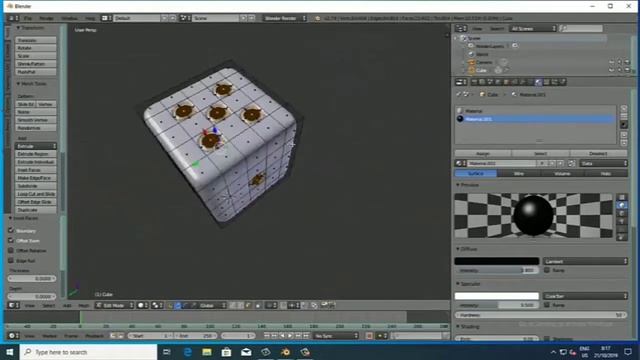Click the 3D view editor type icon

[x=14, y=305]
